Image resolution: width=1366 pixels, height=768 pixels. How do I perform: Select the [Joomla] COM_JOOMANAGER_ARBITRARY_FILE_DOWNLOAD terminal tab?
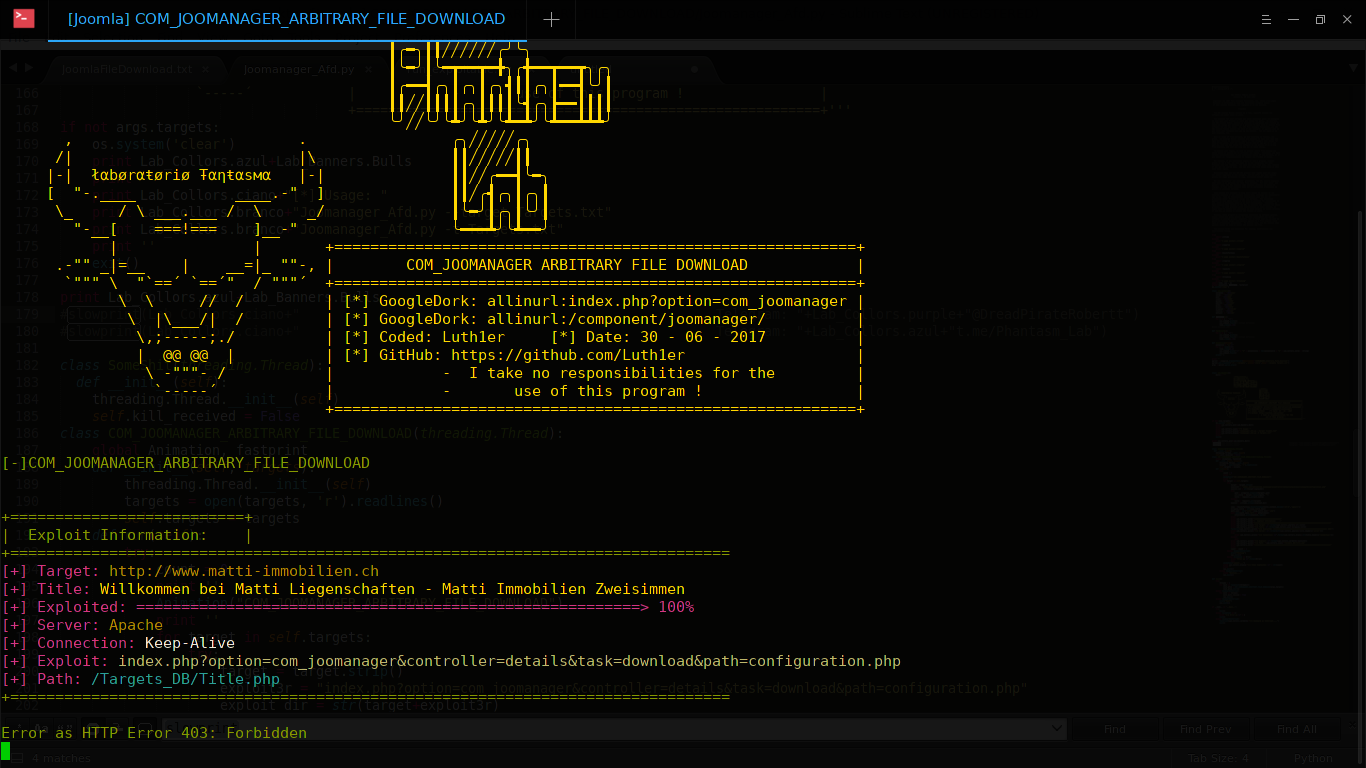click(286, 19)
